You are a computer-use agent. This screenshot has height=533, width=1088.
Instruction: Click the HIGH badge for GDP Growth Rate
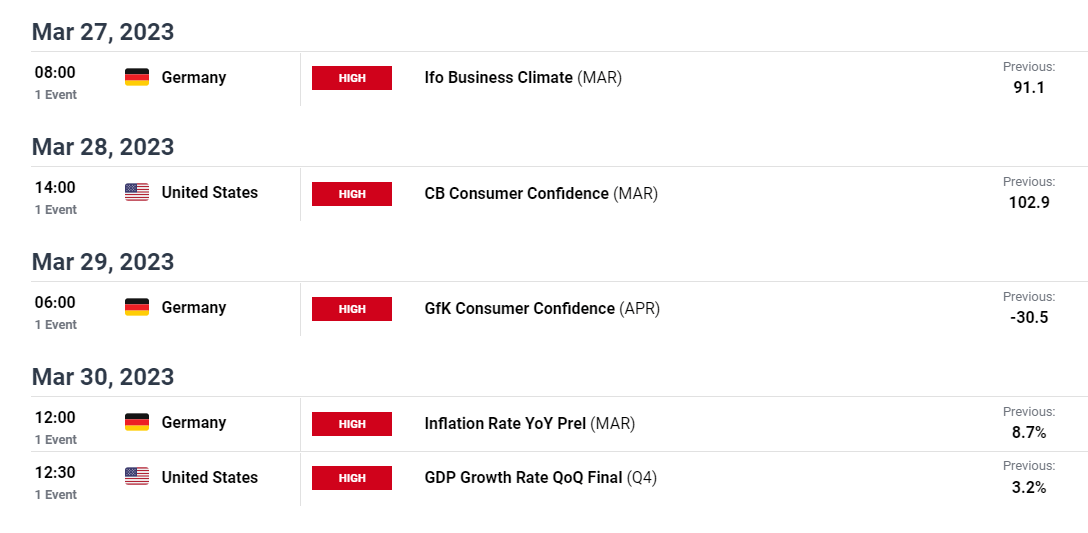[x=352, y=477]
